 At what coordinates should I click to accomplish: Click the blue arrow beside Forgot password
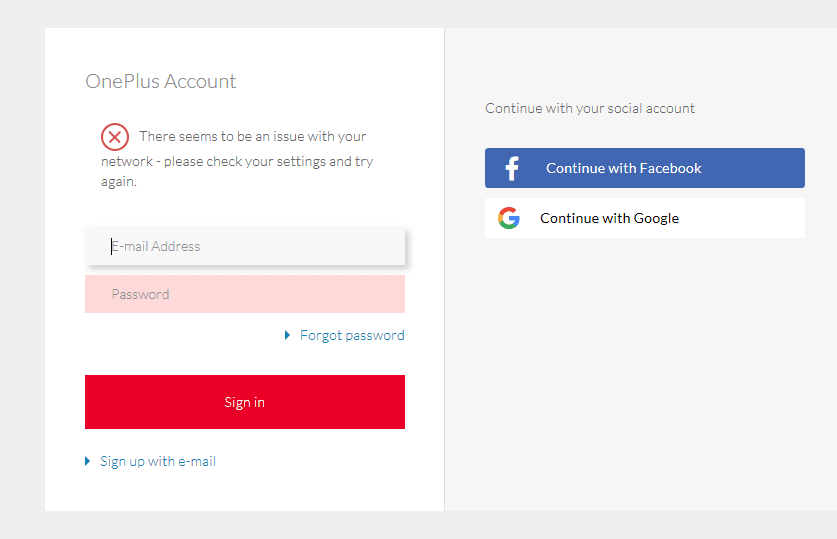(x=287, y=335)
